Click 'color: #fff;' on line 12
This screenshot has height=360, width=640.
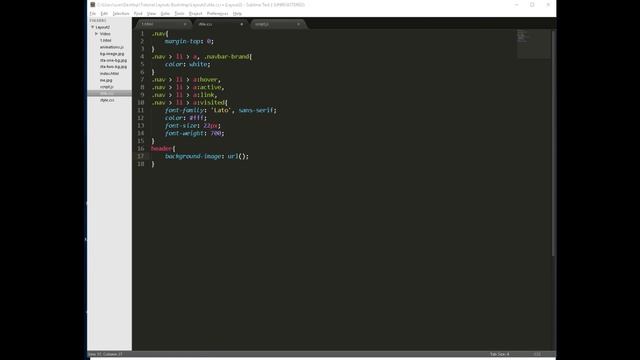(186, 118)
